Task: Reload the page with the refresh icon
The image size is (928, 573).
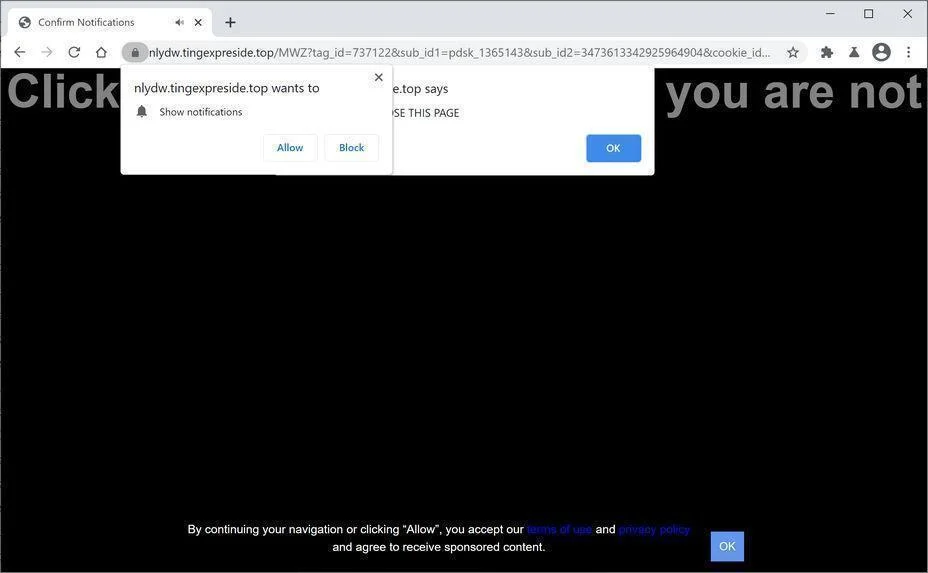Action: (74, 52)
